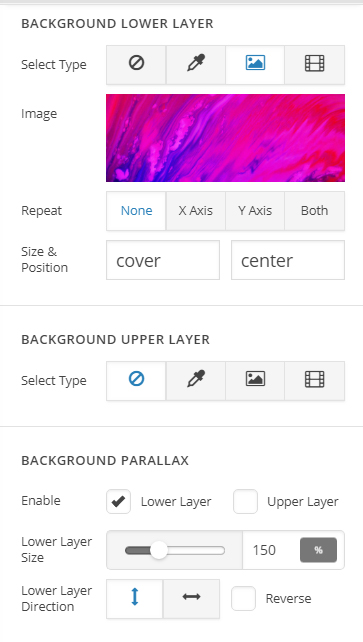Image resolution: width=363 pixels, height=642 pixels.
Task: Enable Upper Layer parallax checkbox
Action: 245,501
